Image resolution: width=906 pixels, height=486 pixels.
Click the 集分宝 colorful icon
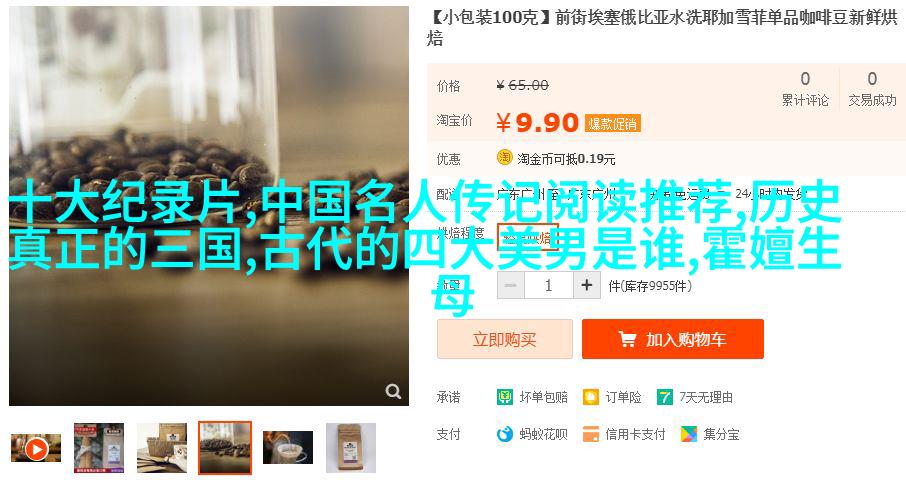coord(689,434)
